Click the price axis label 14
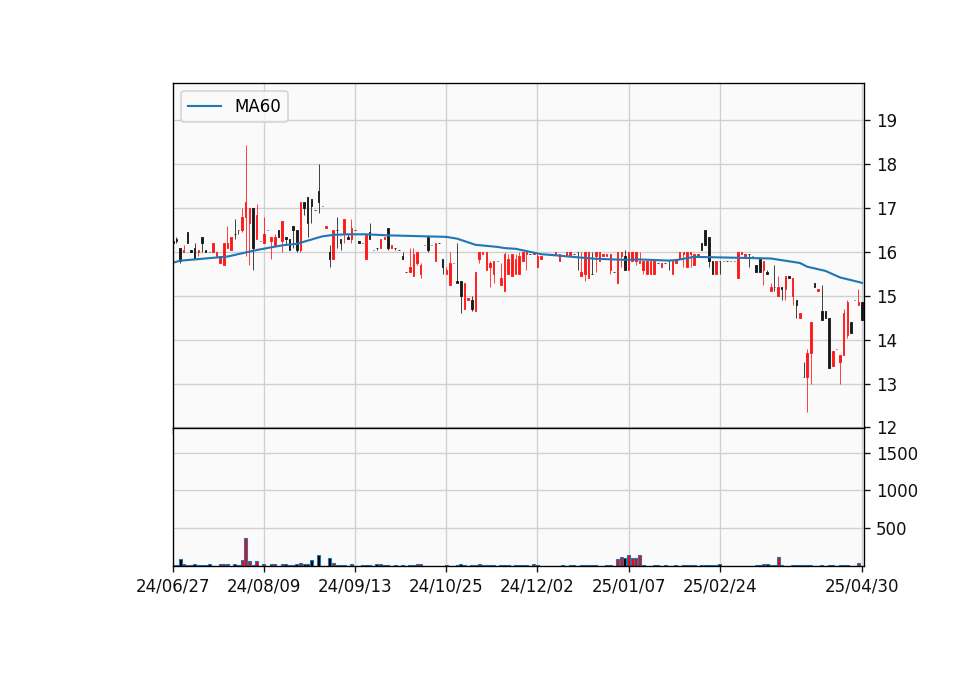The height and width of the screenshot is (690, 960). (887, 340)
